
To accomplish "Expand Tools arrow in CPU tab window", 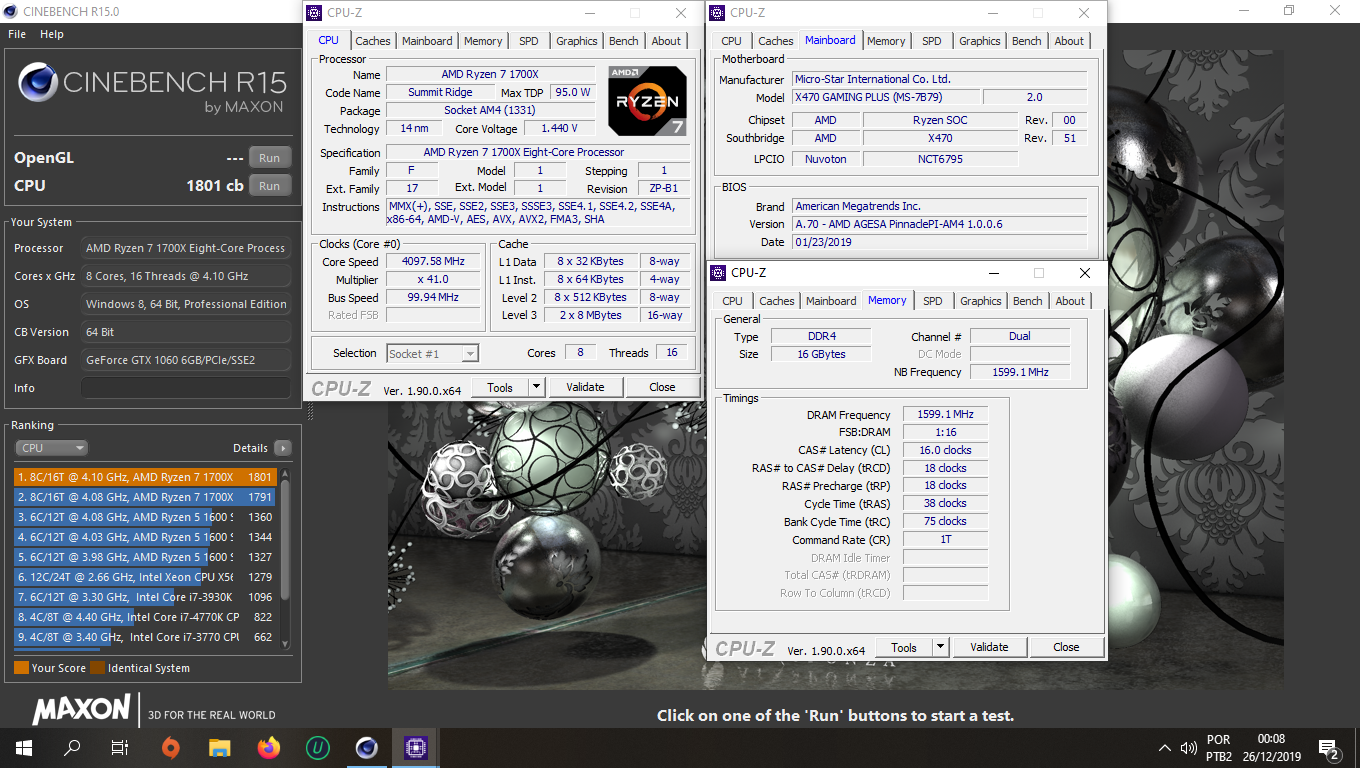I will (536, 387).
